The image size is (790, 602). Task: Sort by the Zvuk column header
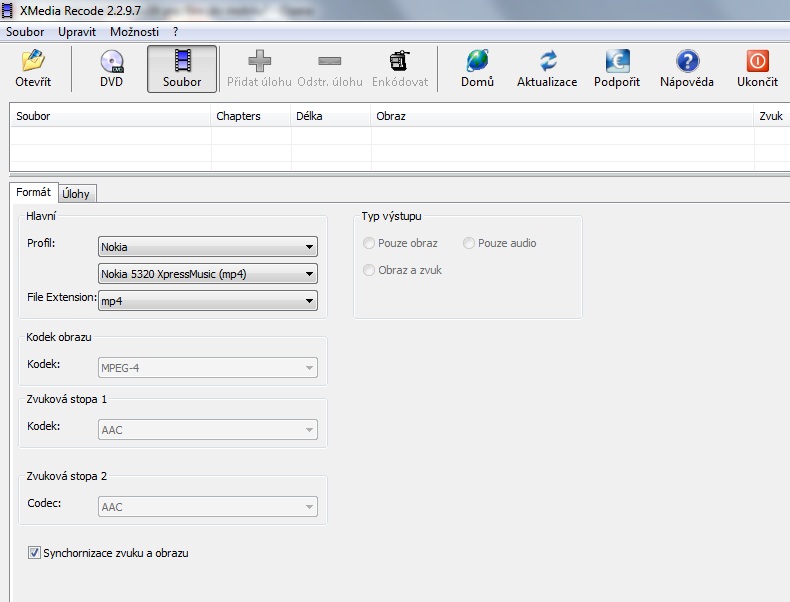772,116
